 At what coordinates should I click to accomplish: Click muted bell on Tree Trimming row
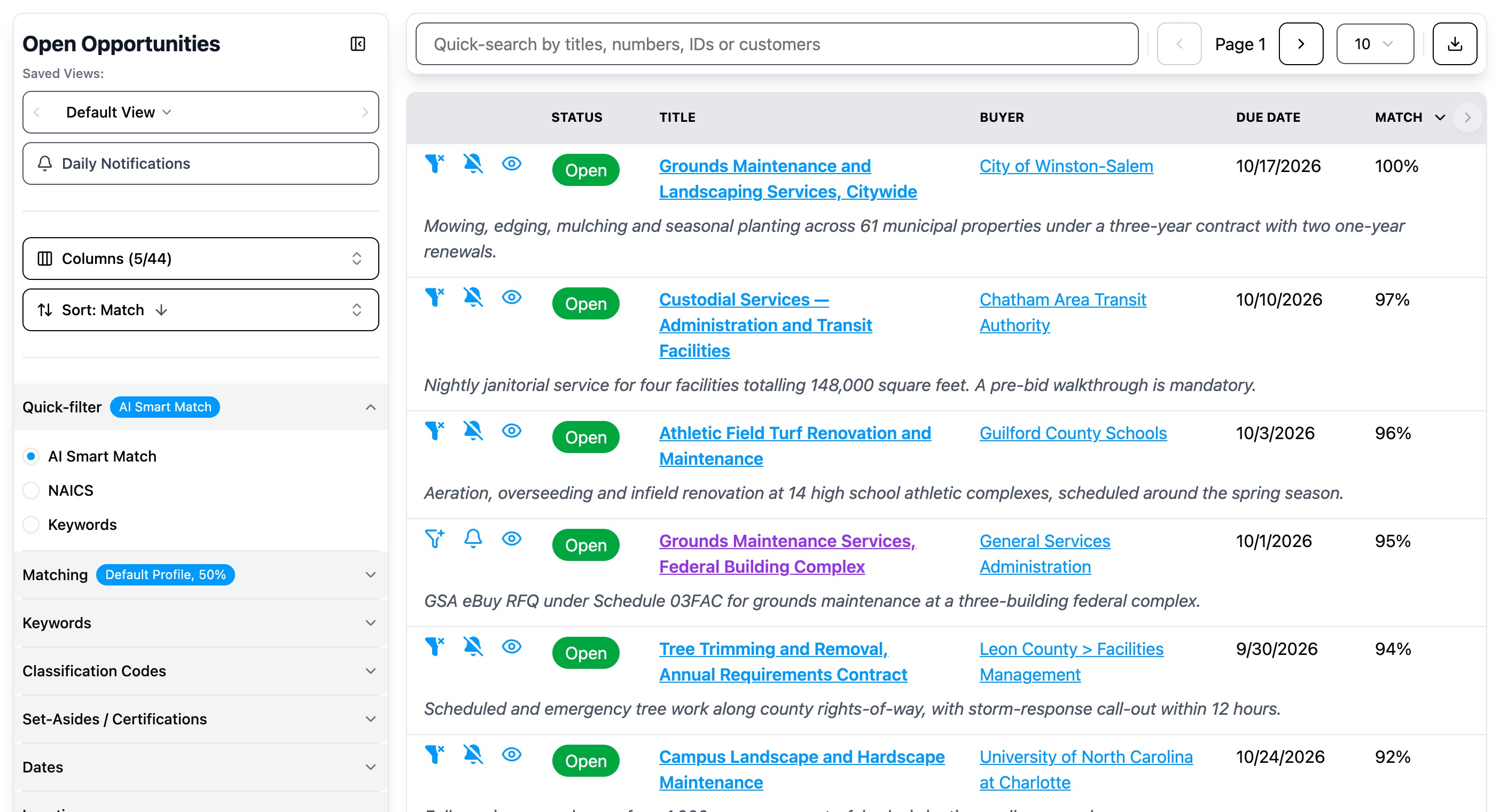tap(473, 646)
